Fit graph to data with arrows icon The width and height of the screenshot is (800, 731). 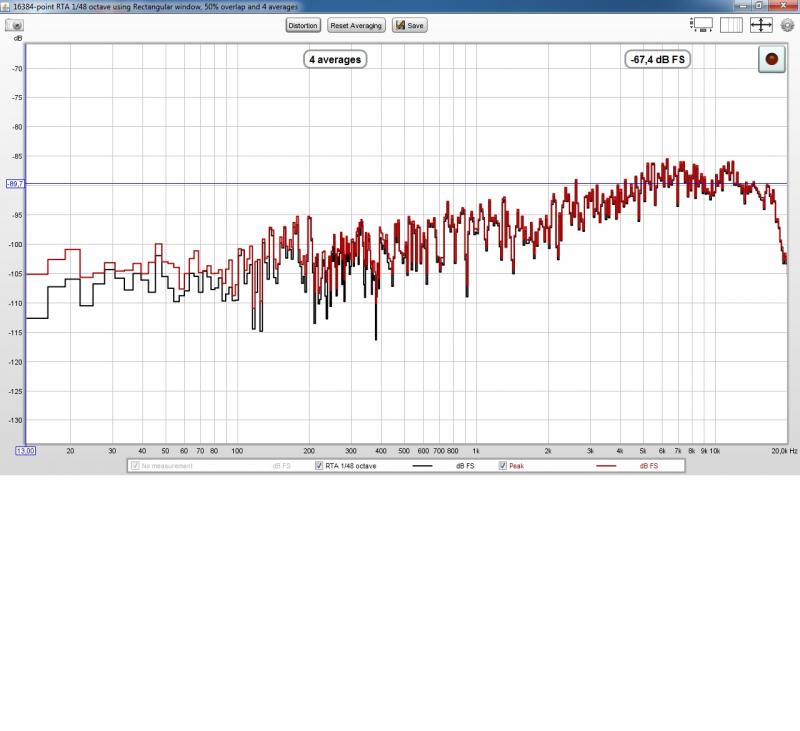click(761, 25)
